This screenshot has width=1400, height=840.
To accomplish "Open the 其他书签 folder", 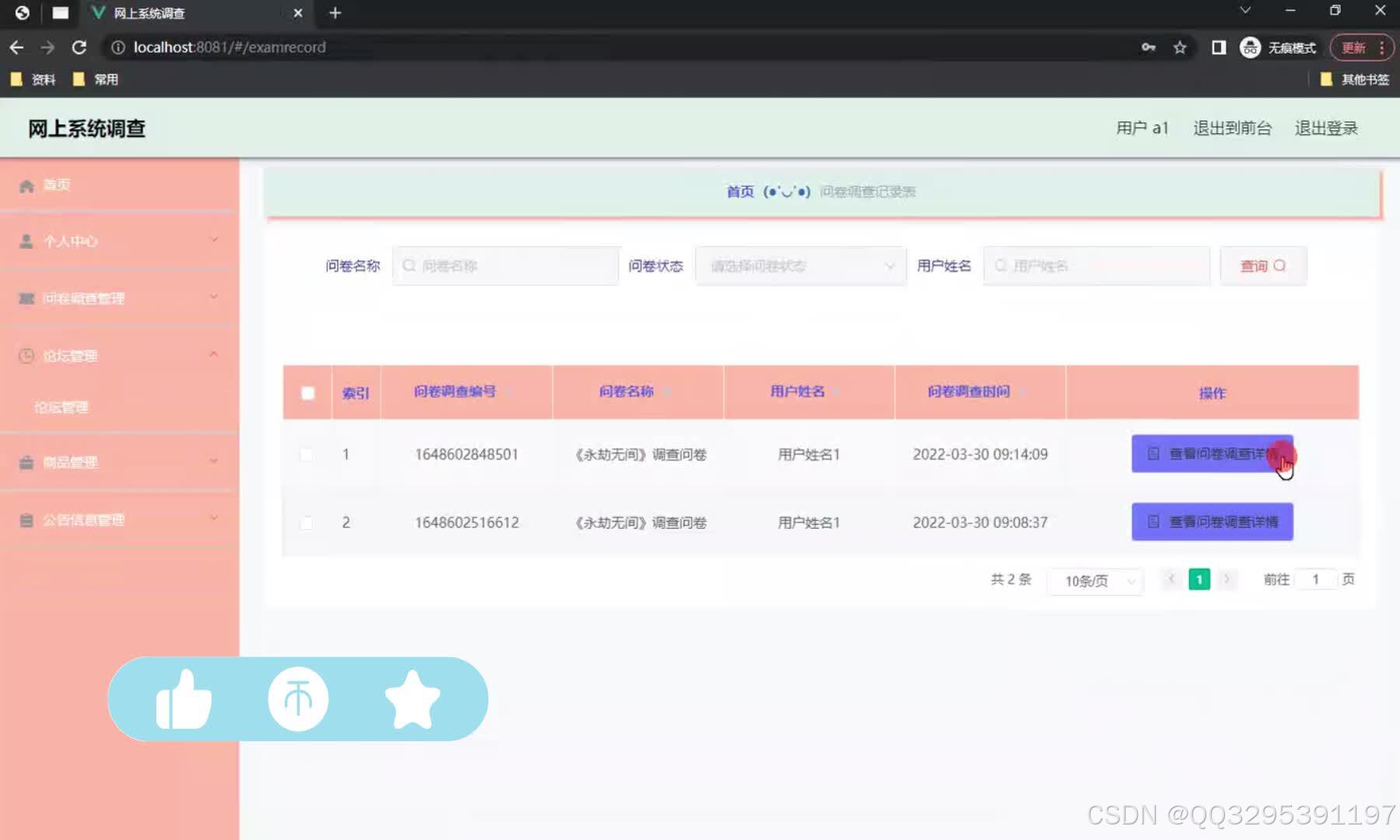I will pyautogui.click(x=1355, y=79).
